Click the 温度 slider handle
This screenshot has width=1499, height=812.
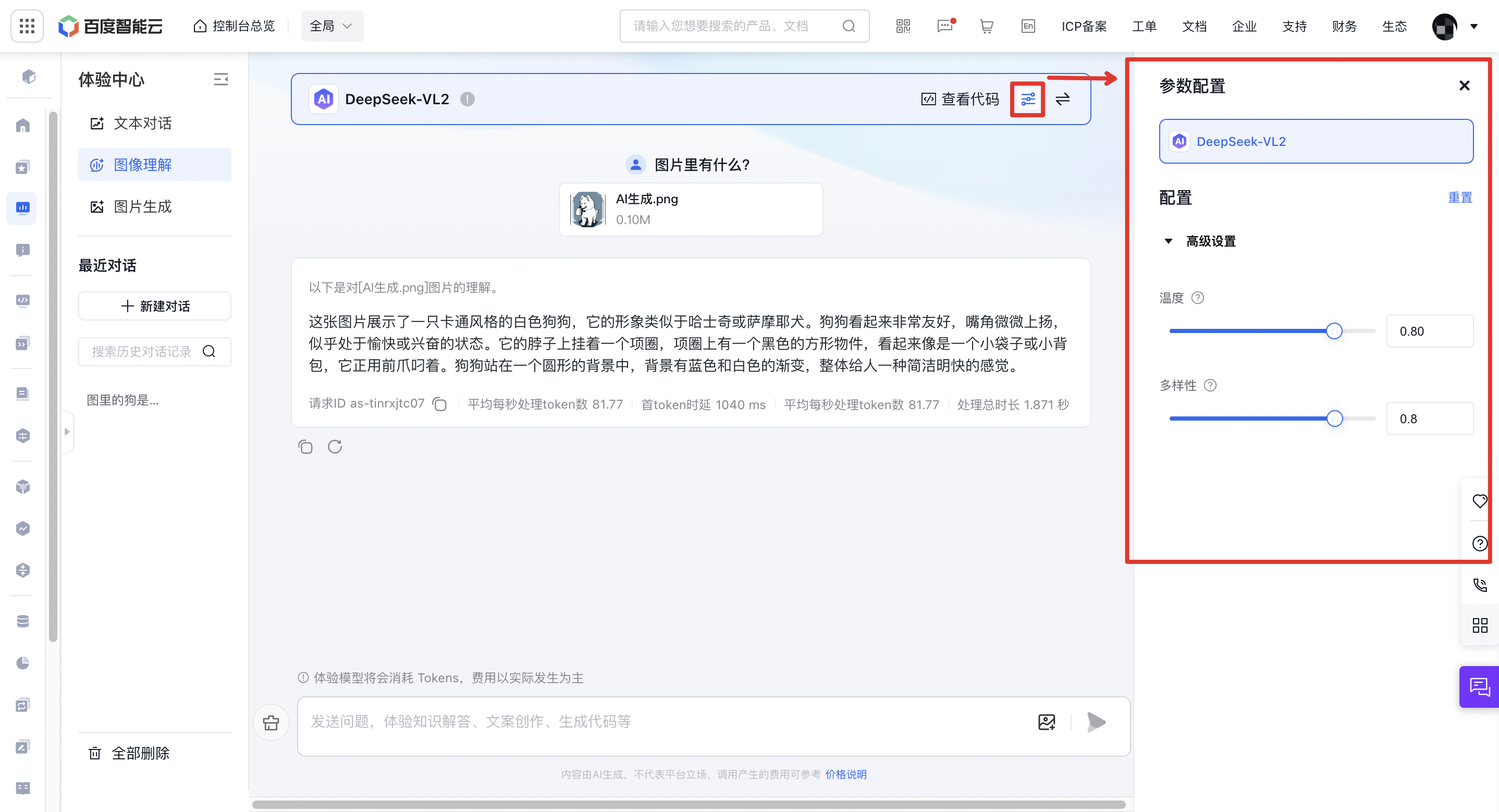tap(1334, 331)
